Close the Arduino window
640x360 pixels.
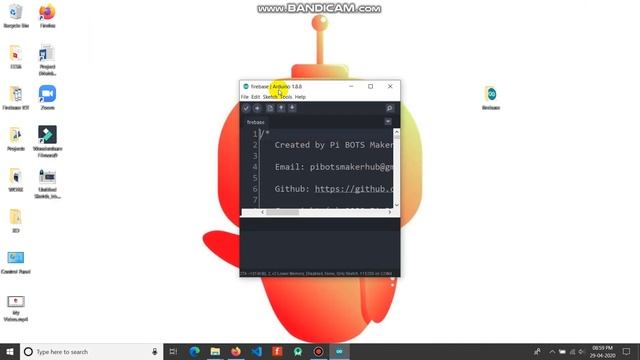390,87
